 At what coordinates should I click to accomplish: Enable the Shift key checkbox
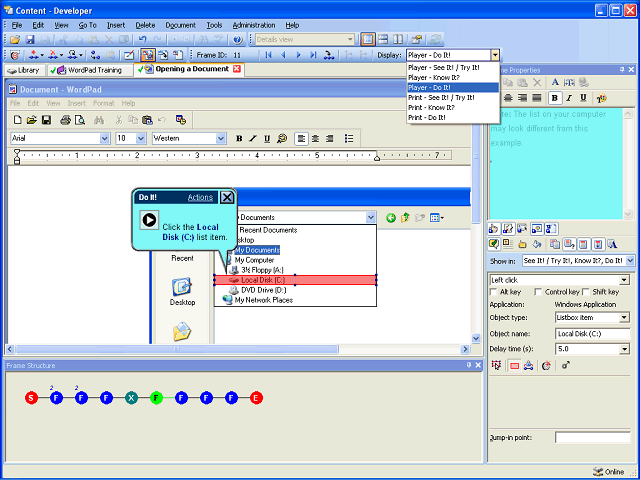pyautogui.click(x=586, y=292)
